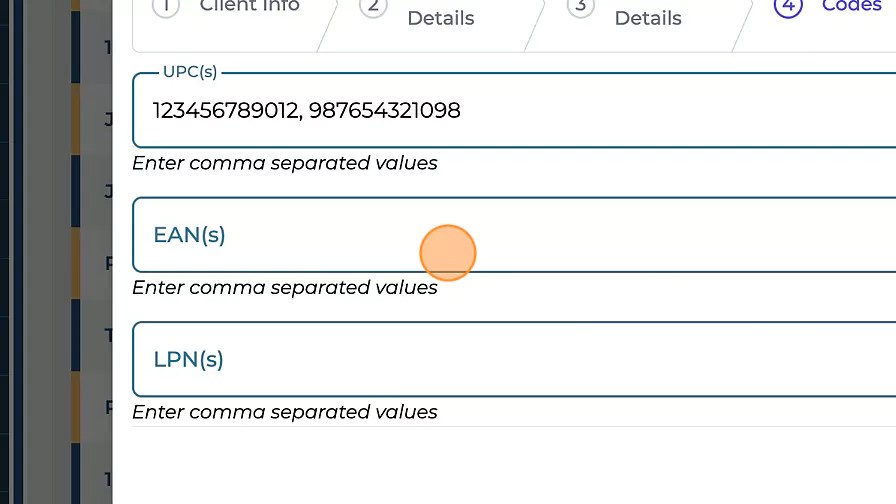896x504 pixels.
Task: Place cursor on the 987654321098 UPC value
Action: pos(385,111)
